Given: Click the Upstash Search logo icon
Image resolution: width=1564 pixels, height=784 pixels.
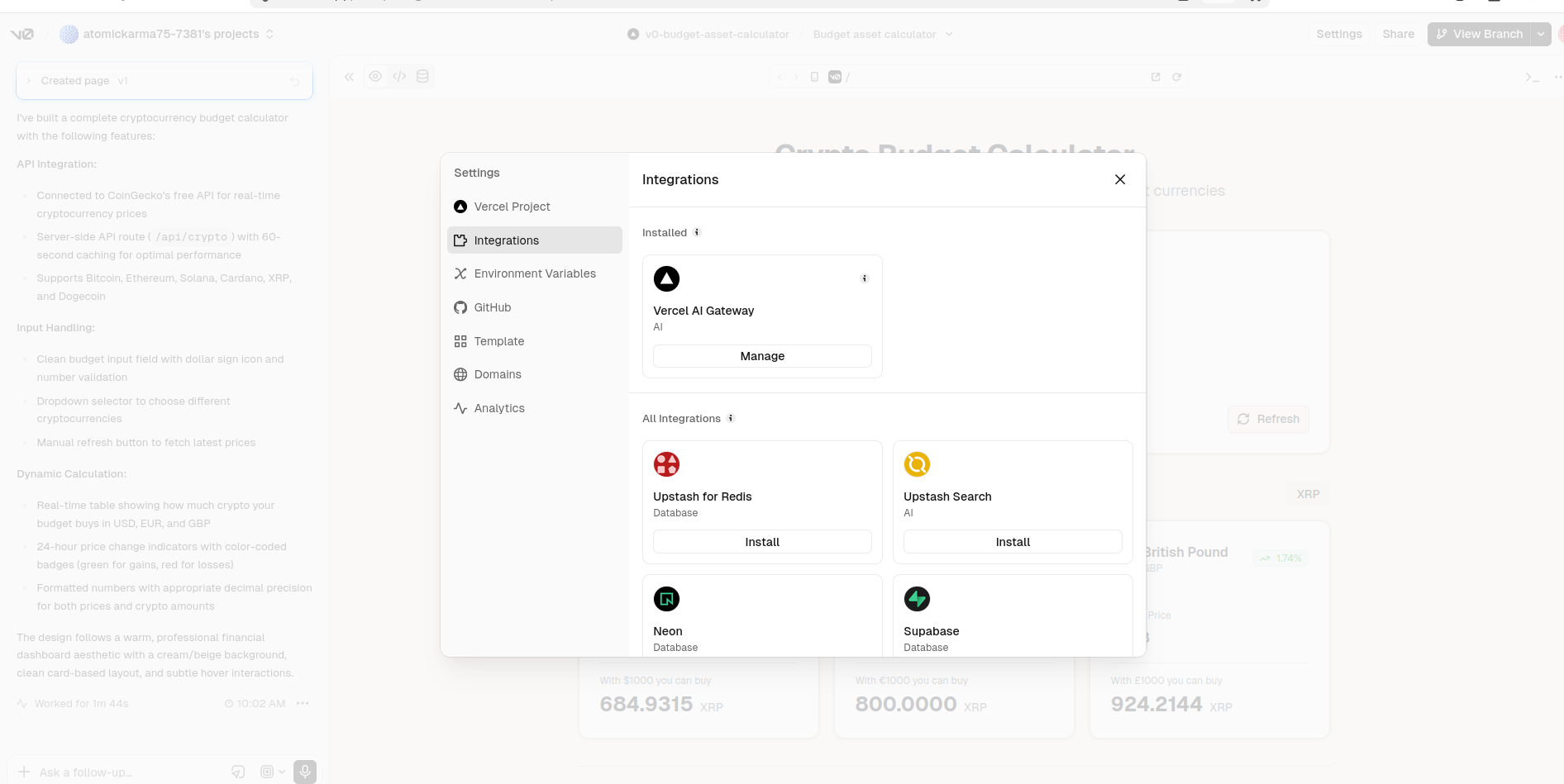Looking at the screenshot, I should [x=917, y=464].
